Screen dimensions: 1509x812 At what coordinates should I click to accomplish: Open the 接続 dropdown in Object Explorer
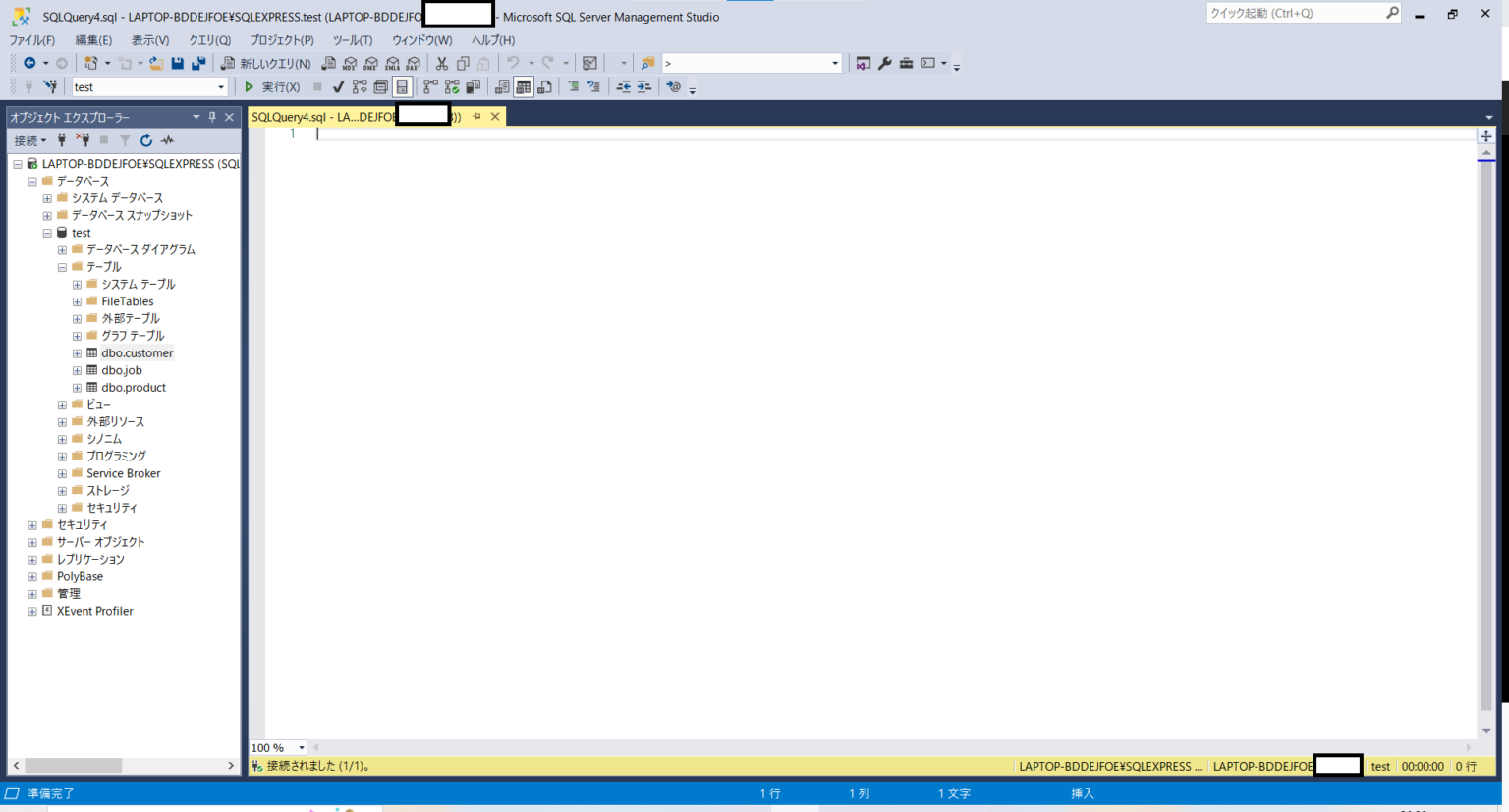30,140
